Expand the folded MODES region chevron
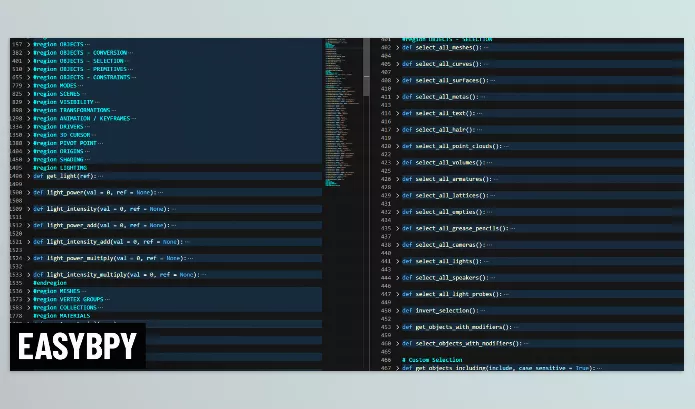Viewport: 695px width, 409px height. [29, 86]
